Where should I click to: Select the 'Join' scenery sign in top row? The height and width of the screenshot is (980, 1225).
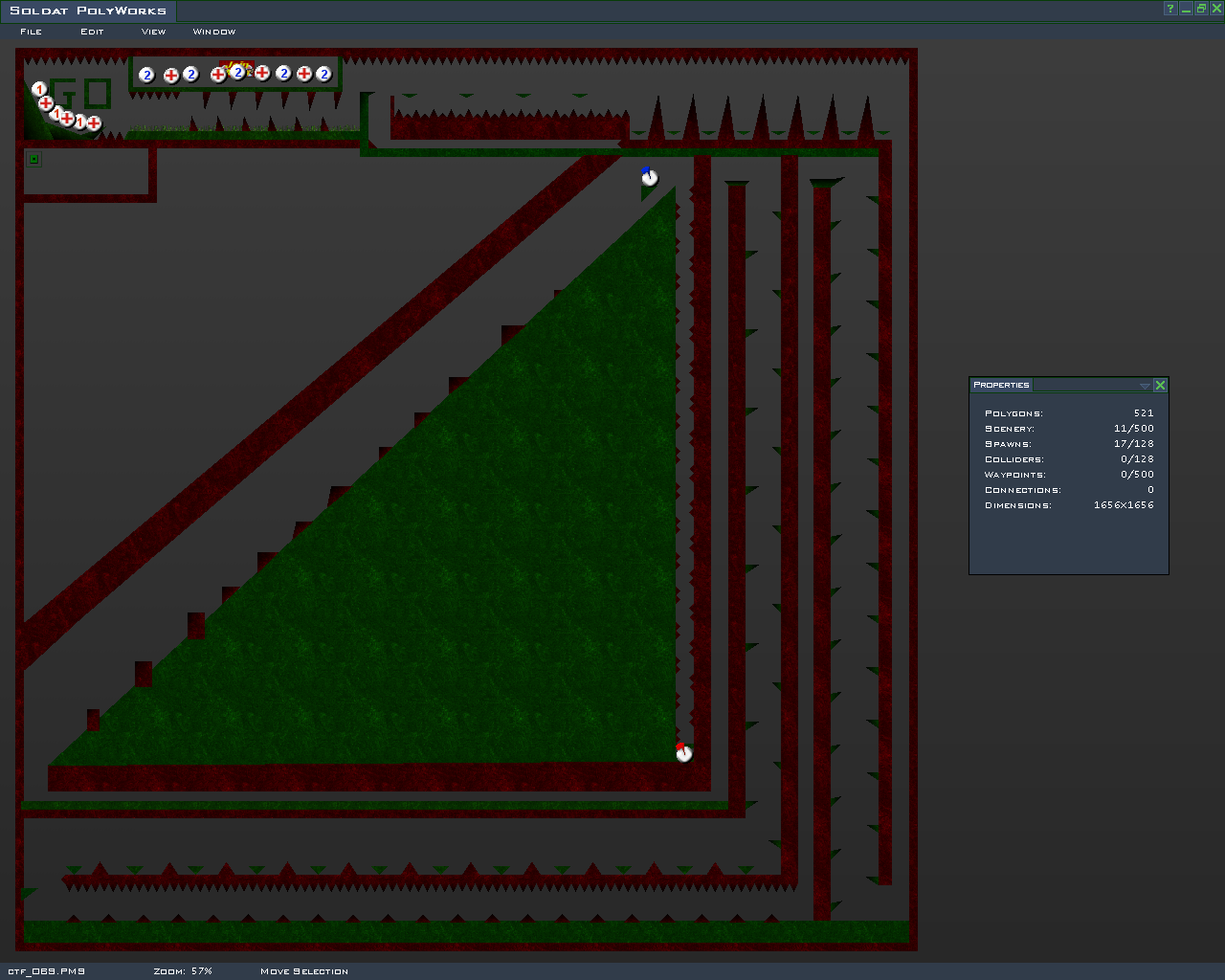coord(233,66)
